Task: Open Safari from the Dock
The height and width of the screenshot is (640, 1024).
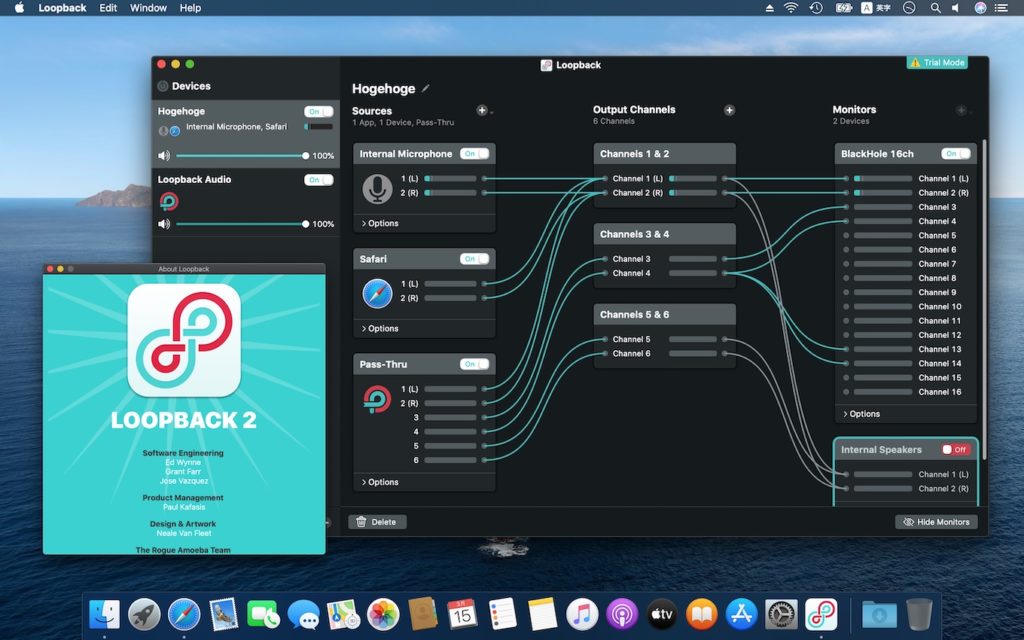Action: tap(184, 614)
